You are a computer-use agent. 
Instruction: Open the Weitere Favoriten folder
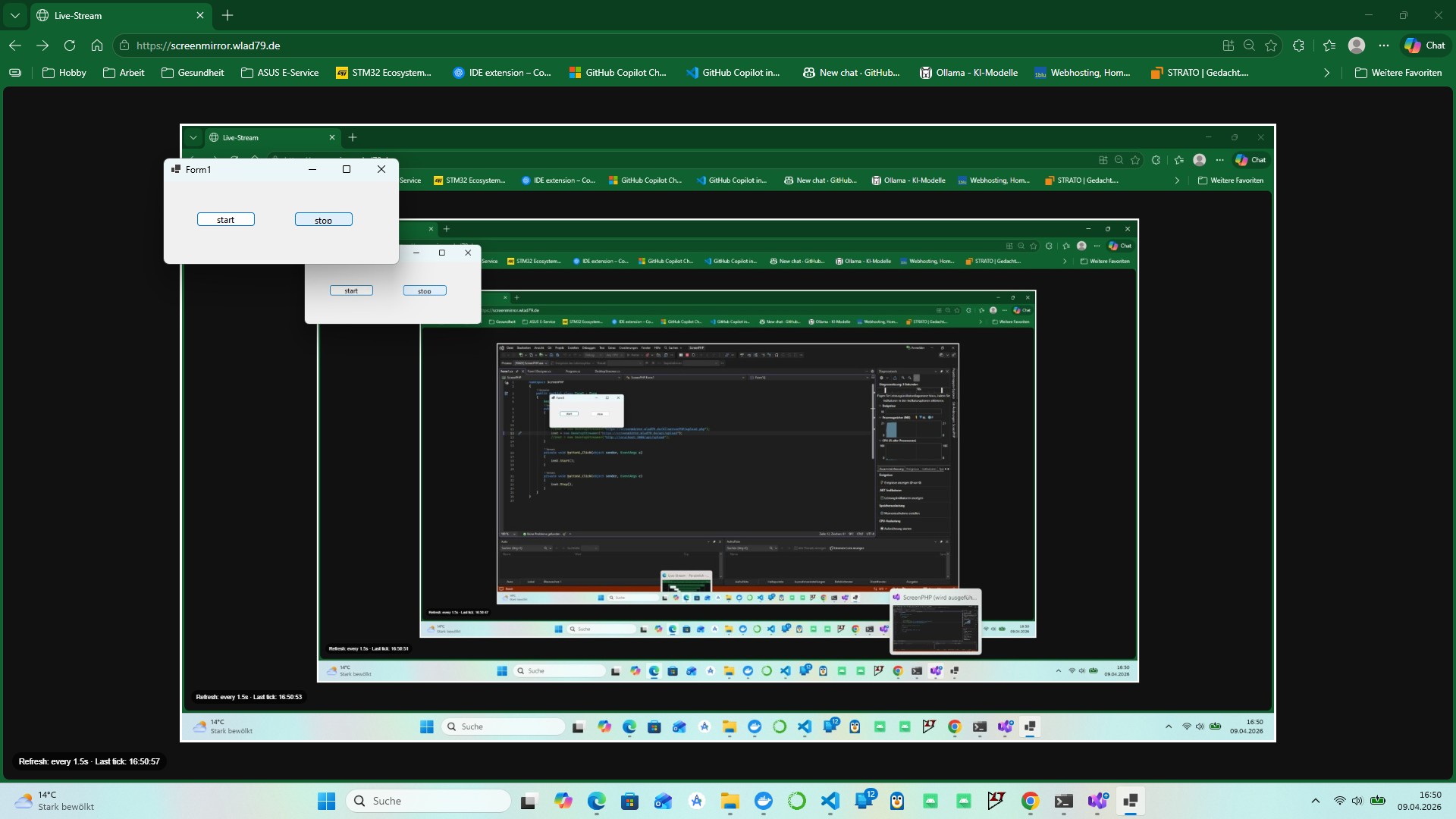(x=1398, y=73)
